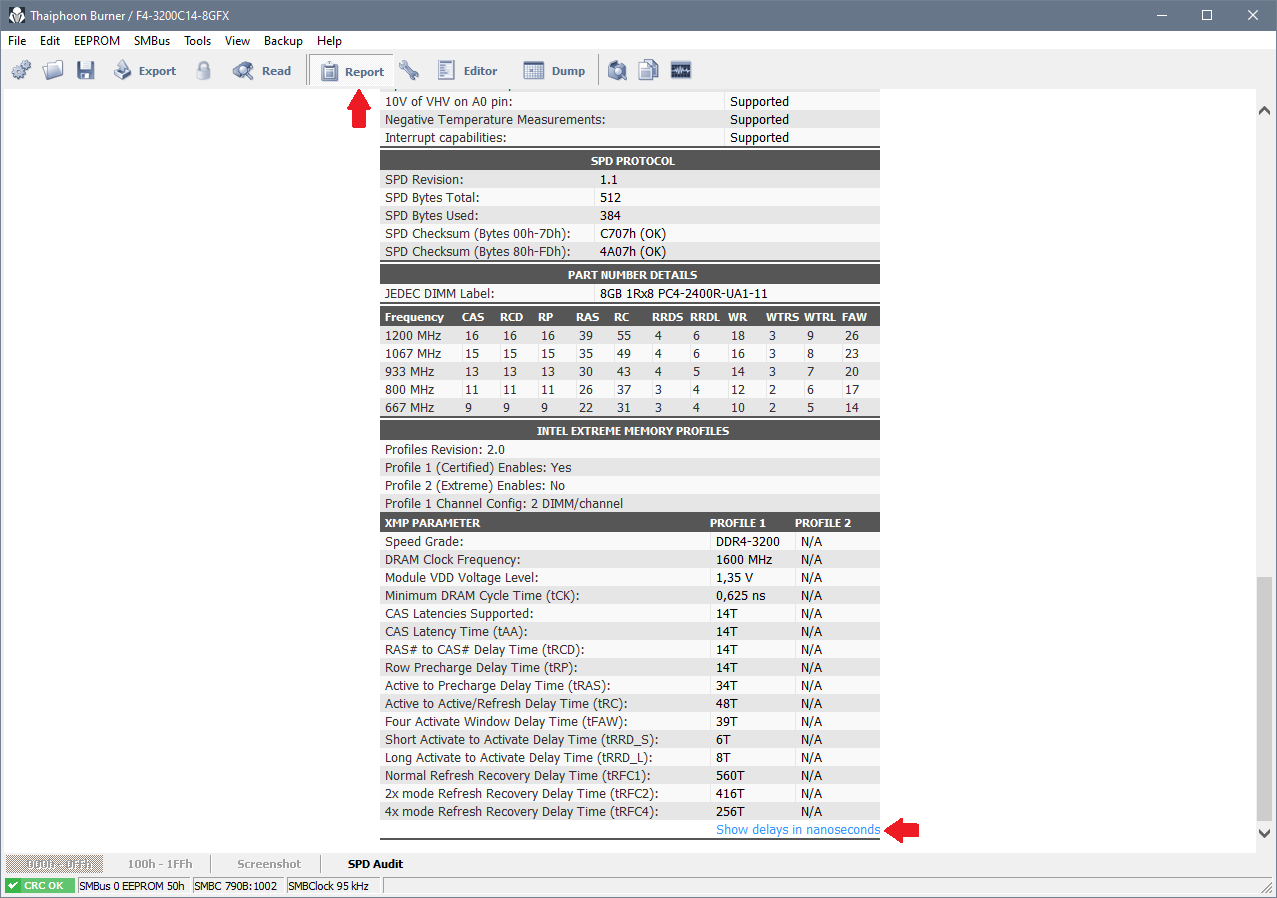Image resolution: width=1277 pixels, height=898 pixels.
Task: Switch to the 100h - 1FFh tab
Action: [x=159, y=864]
